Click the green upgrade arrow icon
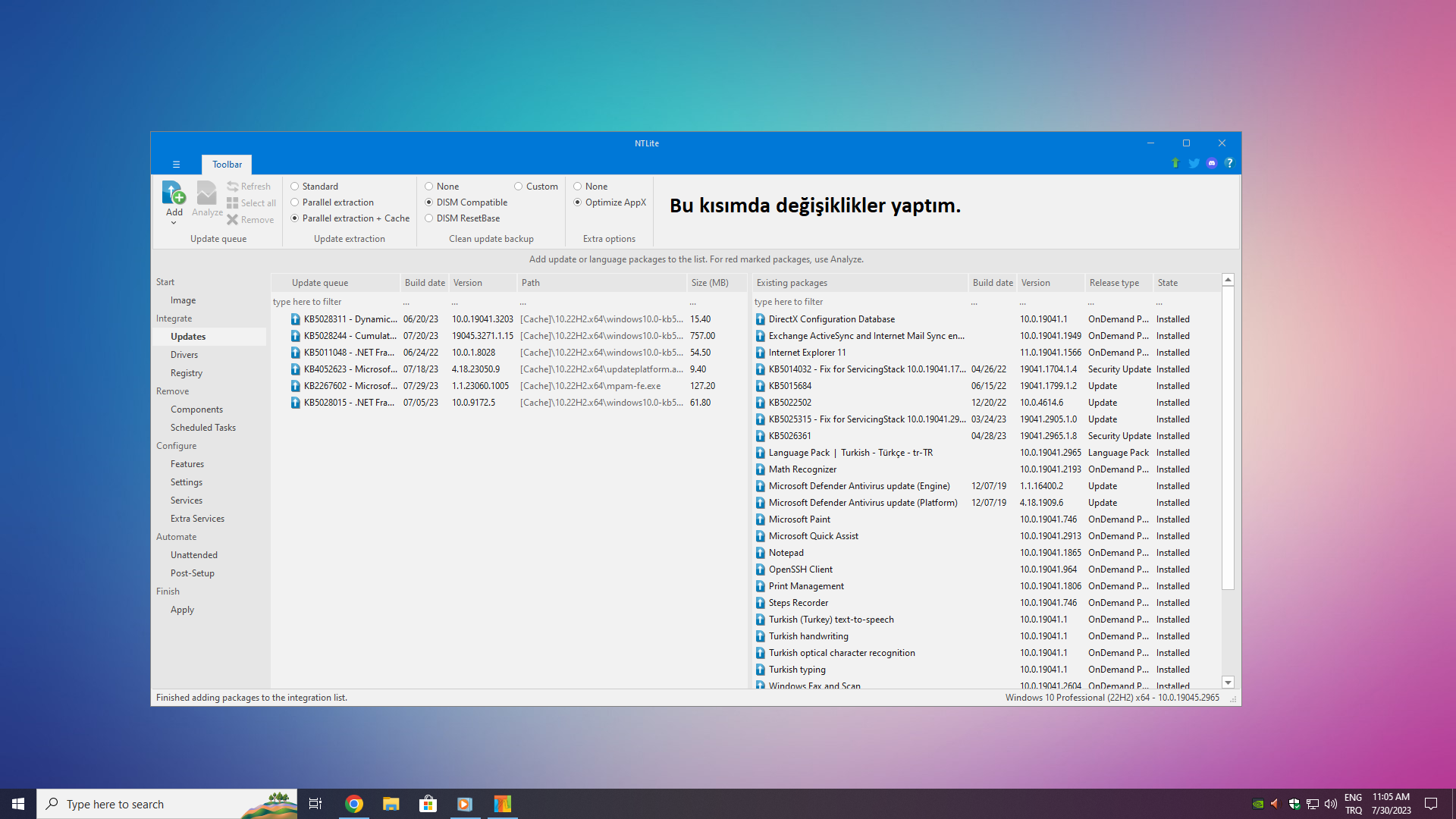The image size is (1456, 819). coord(1175,163)
